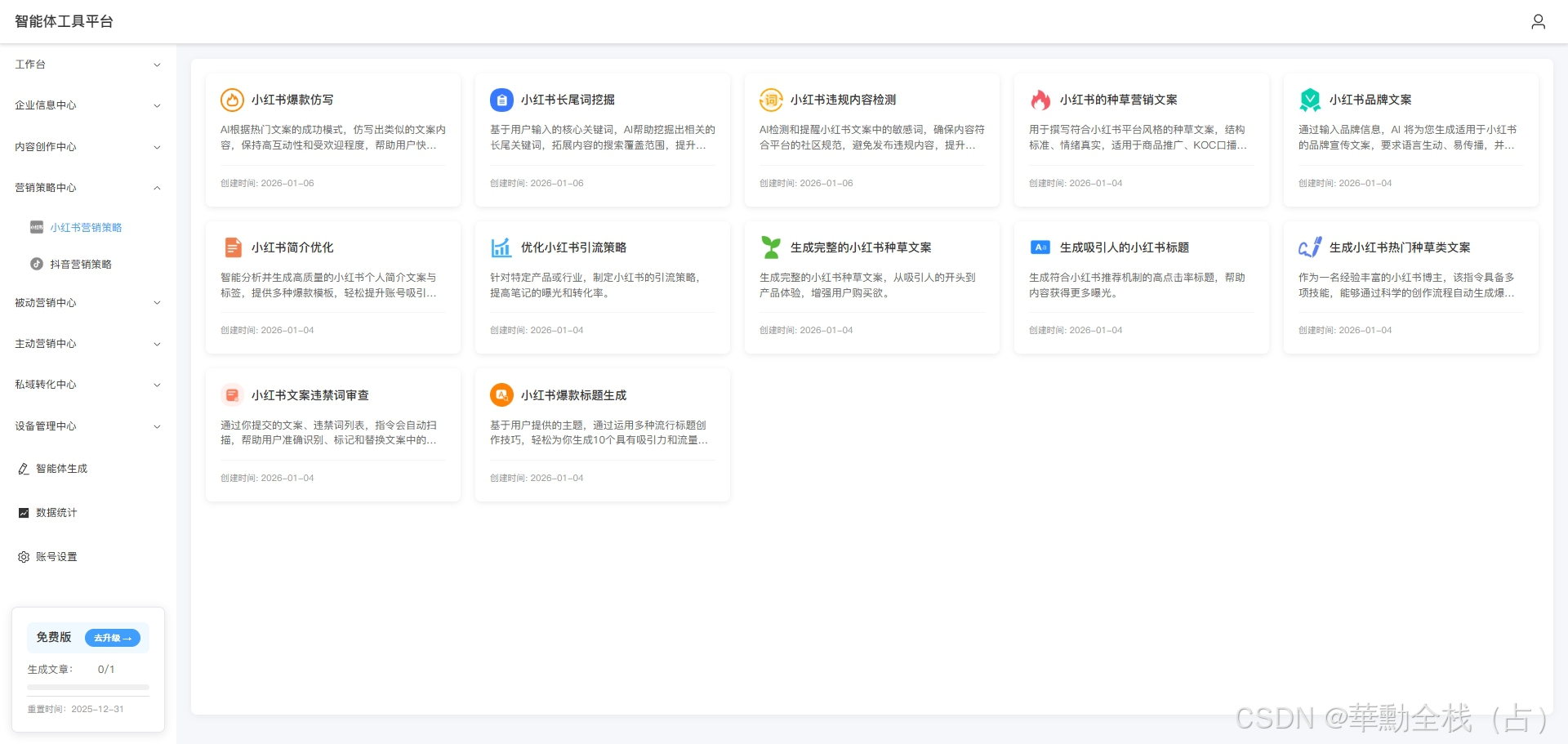Expand the 内容创作中心 chevron

(x=157, y=147)
